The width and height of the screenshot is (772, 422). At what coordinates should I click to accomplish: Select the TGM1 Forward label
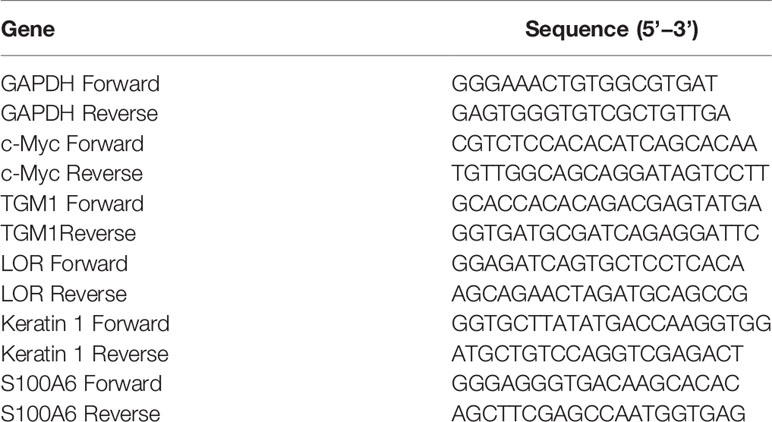pos(72,204)
